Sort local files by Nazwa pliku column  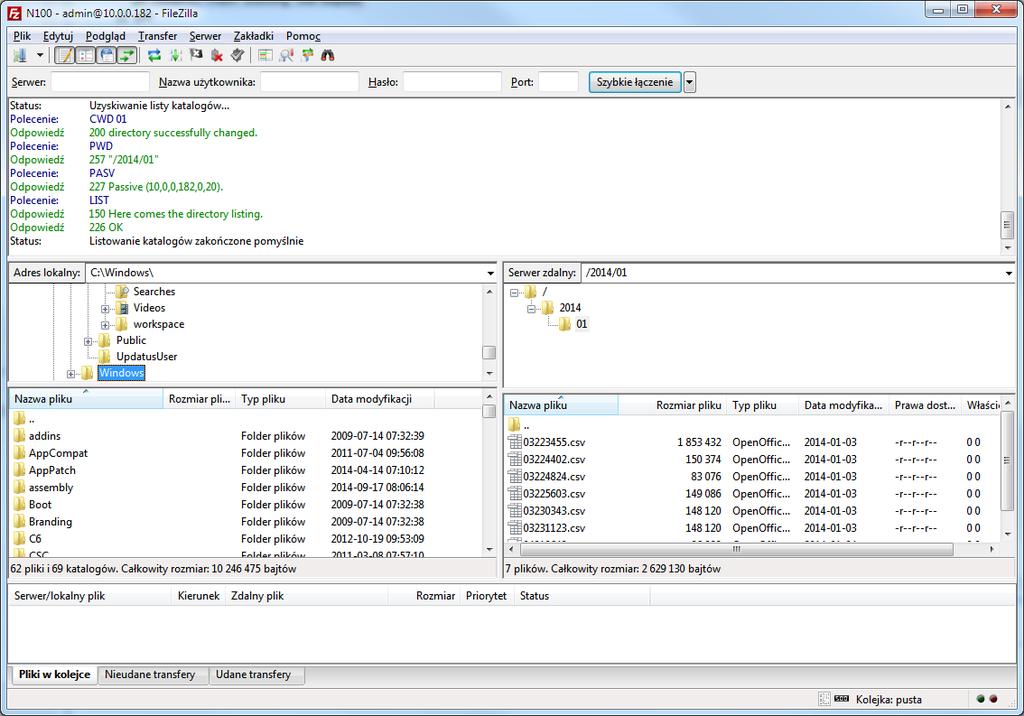86,399
